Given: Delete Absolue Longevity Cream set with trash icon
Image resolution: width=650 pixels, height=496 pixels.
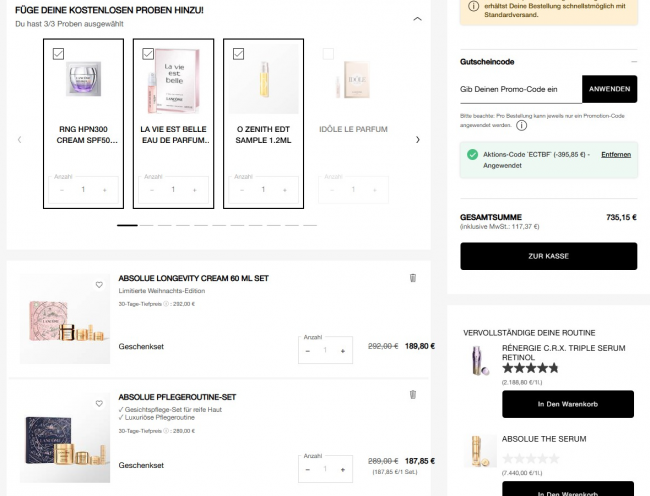Looking at the screenshot, I should (412, 278).
